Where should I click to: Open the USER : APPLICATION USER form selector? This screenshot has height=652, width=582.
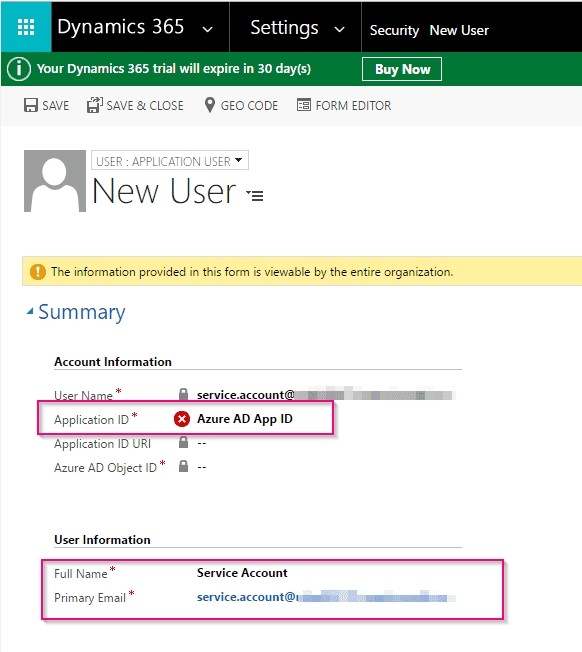click(170, 160)
